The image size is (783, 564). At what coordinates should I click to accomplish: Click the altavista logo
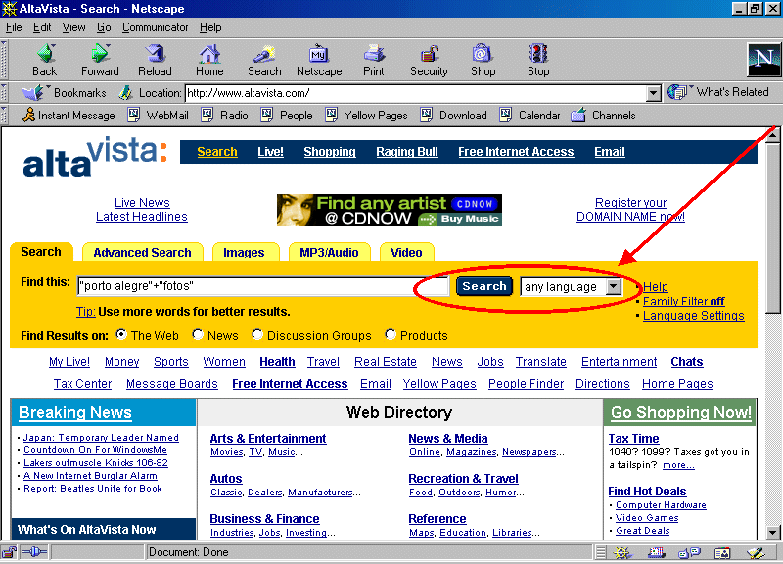coord(94,156)
